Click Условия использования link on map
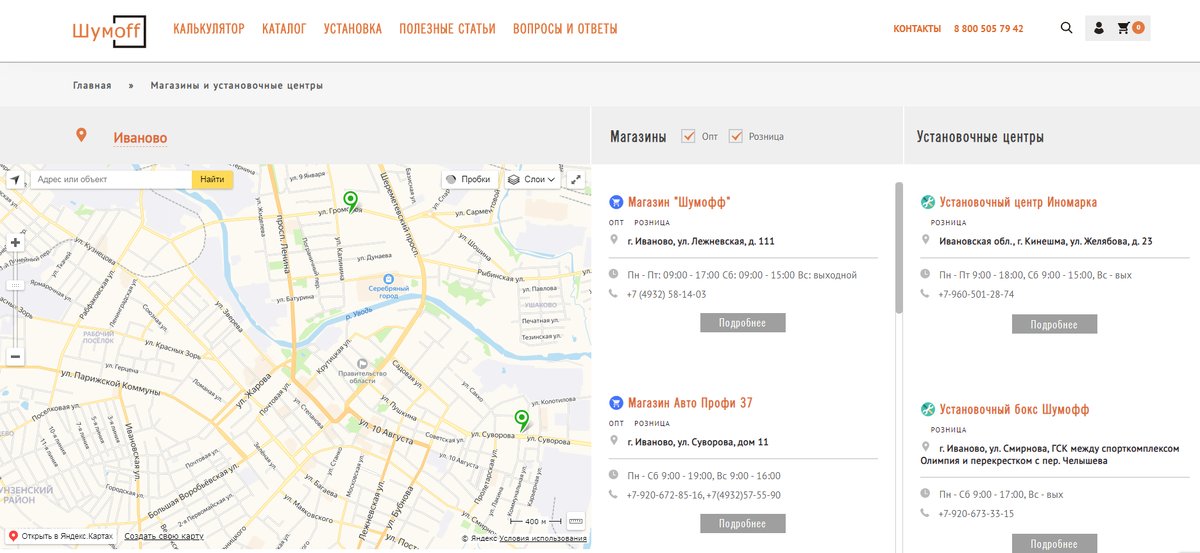 point(543,538)
